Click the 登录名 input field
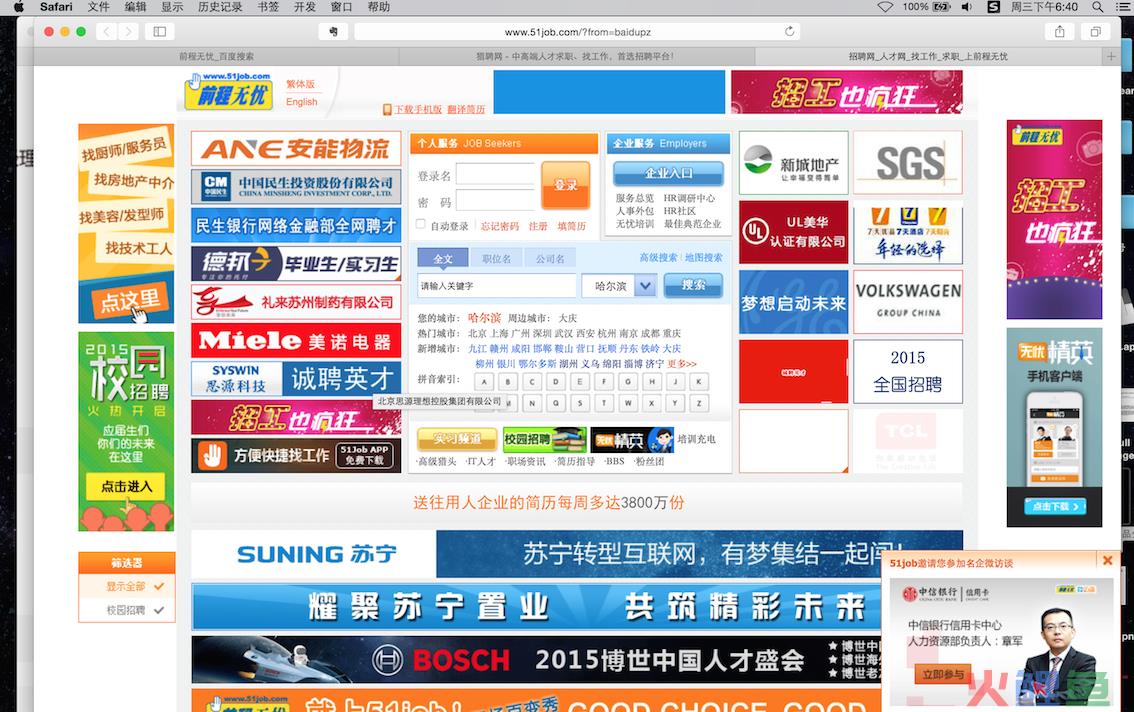Screen dimensions: 1134x712 pyautogui.click(x=495, y=175)
